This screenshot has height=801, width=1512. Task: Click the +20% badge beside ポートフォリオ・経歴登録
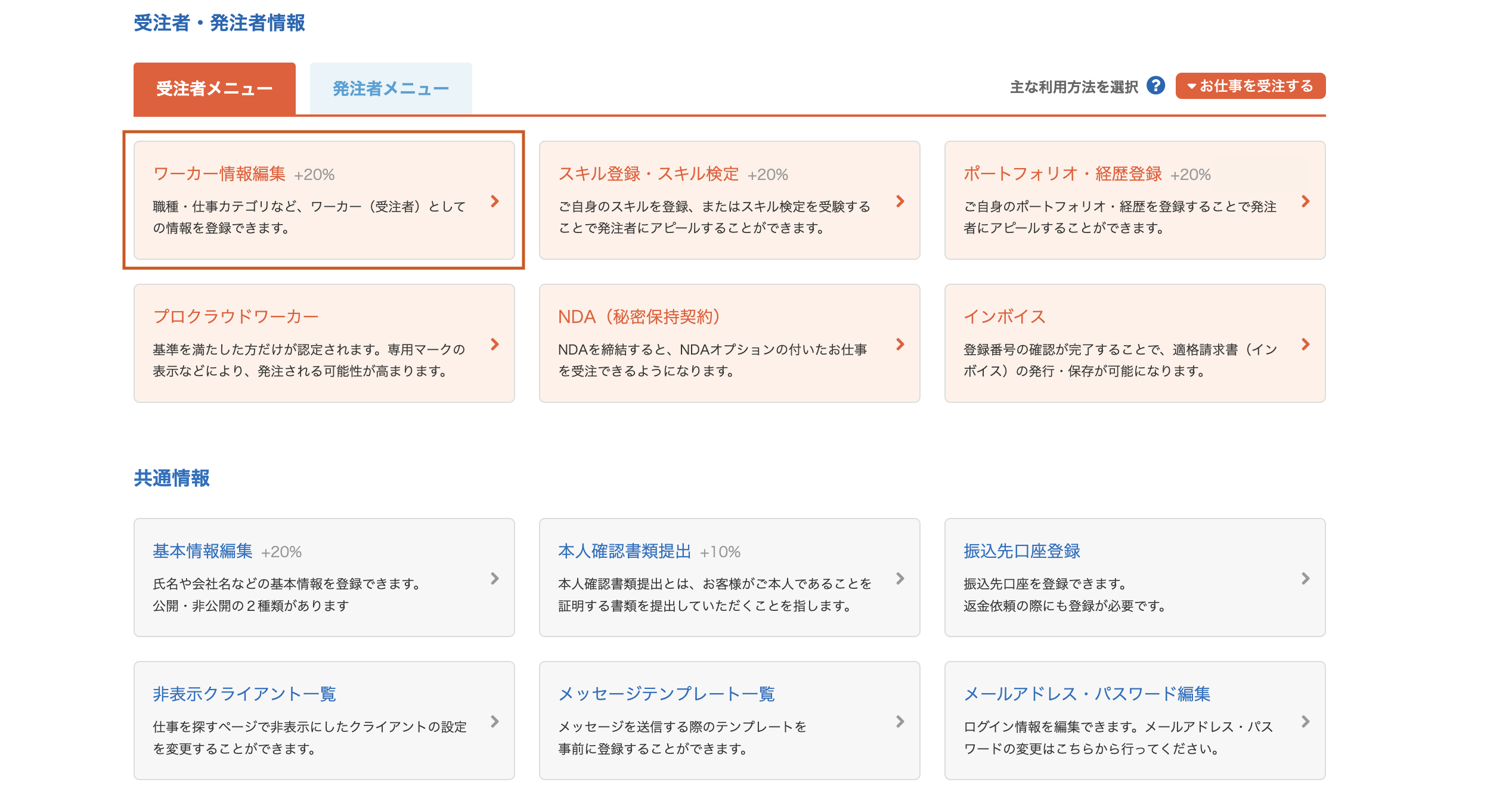(1191, 175)
